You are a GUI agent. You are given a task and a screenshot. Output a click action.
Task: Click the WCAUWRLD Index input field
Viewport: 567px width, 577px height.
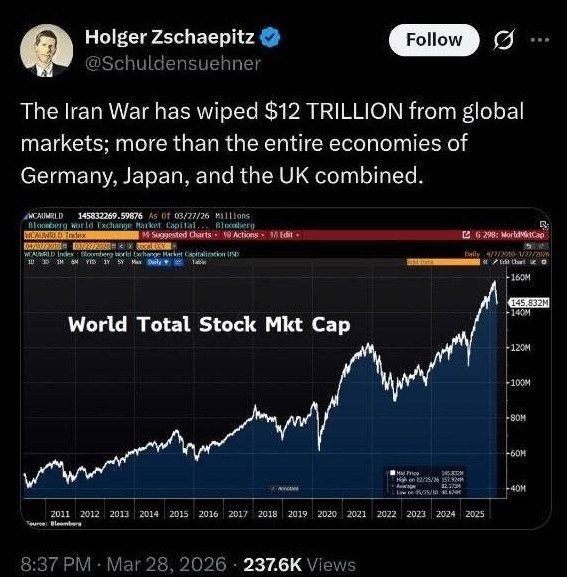click(81, 235)
